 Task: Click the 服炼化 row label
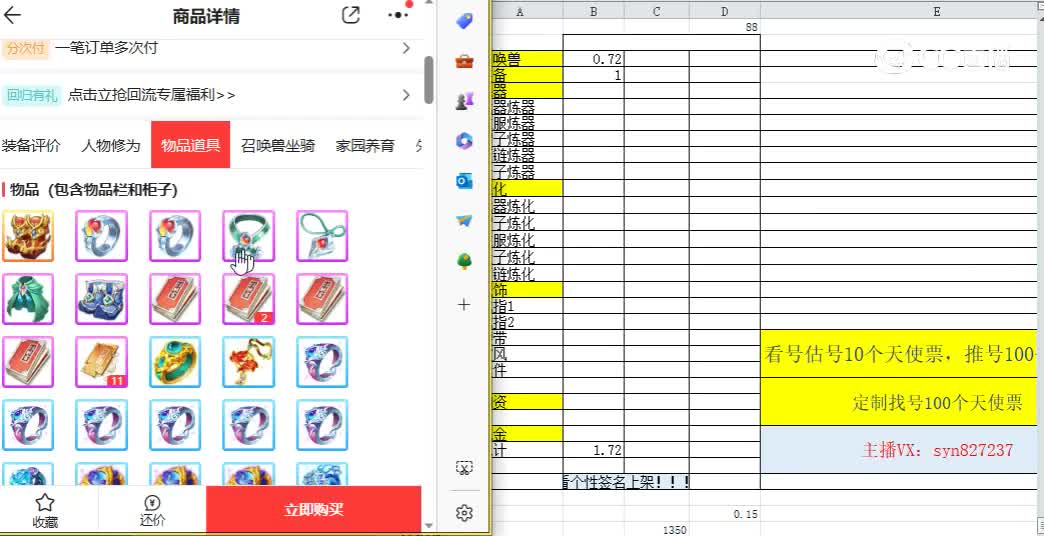[527, 240]
